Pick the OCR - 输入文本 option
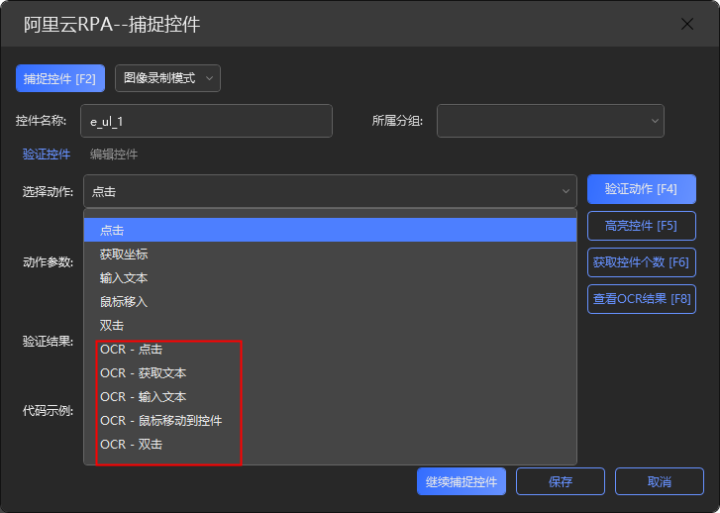This screenshot has width=720, height=513. pos(330,397)
